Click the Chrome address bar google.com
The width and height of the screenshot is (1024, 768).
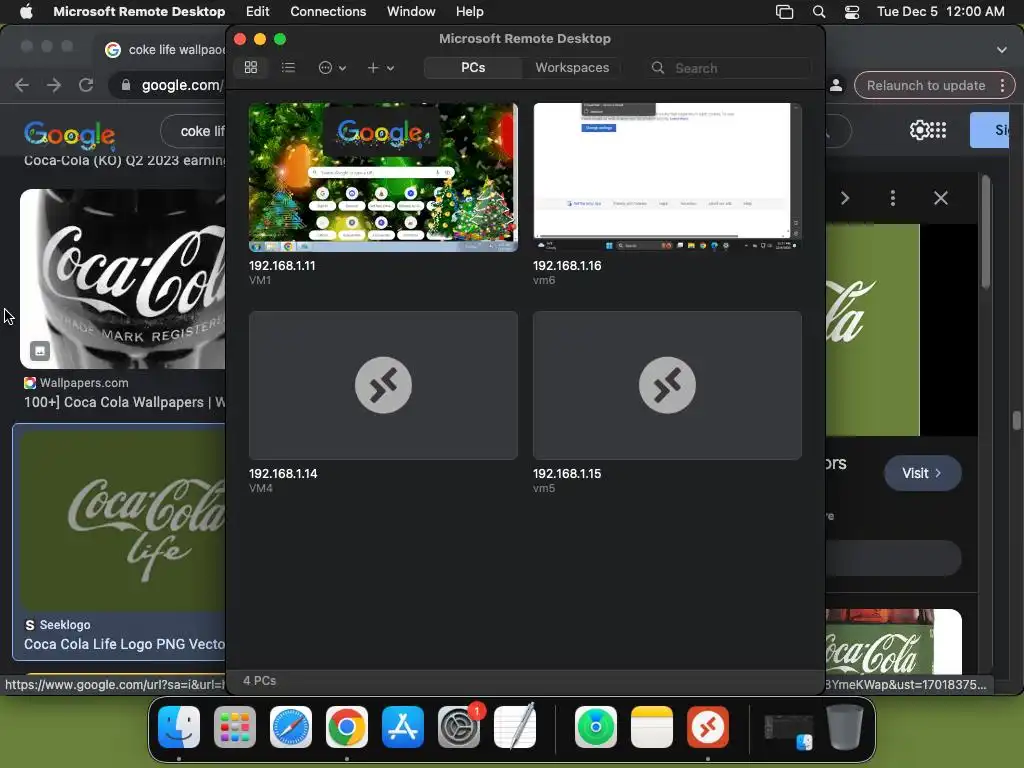pyautogui.click(x=182, y=85)
